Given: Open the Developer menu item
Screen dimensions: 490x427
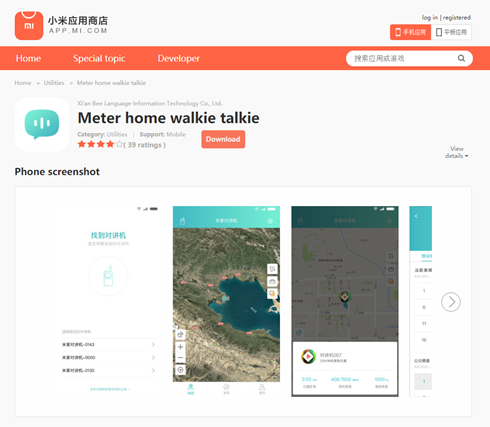Looking at the screenshot, I should point(178,58).
